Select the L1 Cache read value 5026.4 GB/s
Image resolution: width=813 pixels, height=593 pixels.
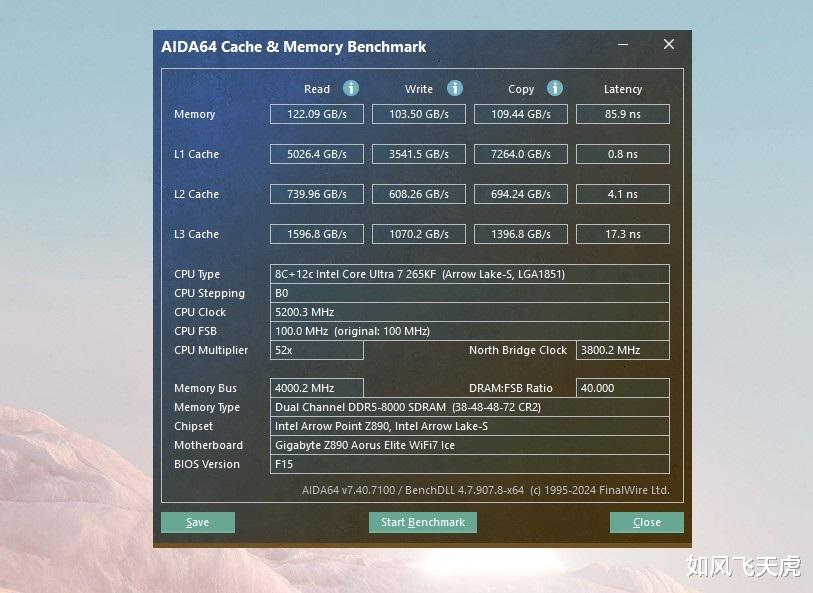point(317,154)
